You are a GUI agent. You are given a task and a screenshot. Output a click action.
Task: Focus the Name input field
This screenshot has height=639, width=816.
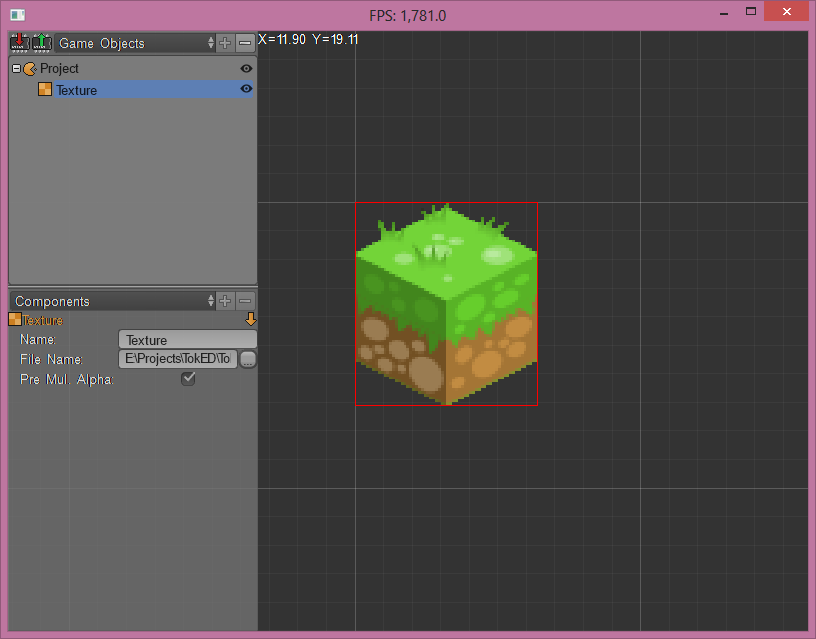coord(187,339)
